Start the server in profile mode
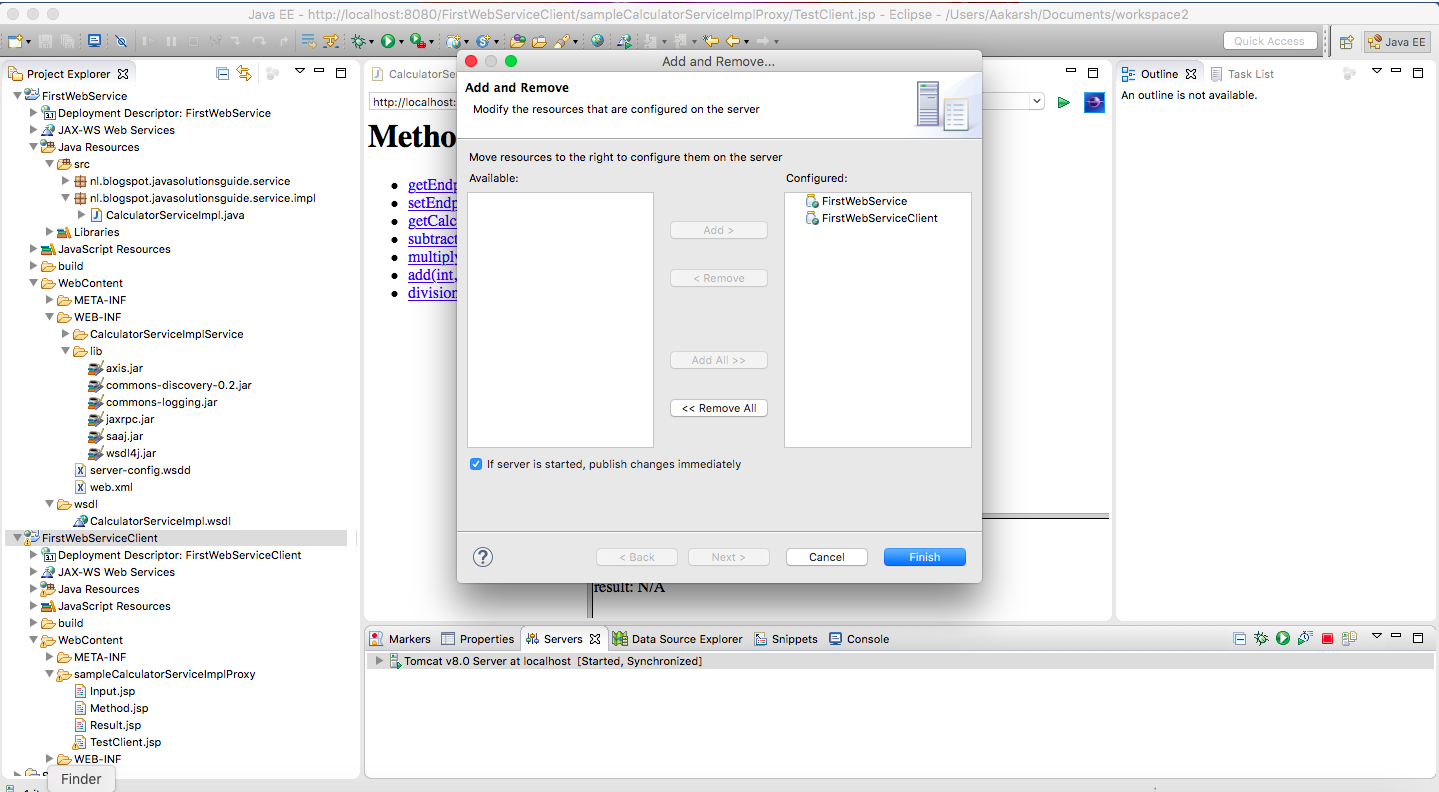 pos(1305,638)
